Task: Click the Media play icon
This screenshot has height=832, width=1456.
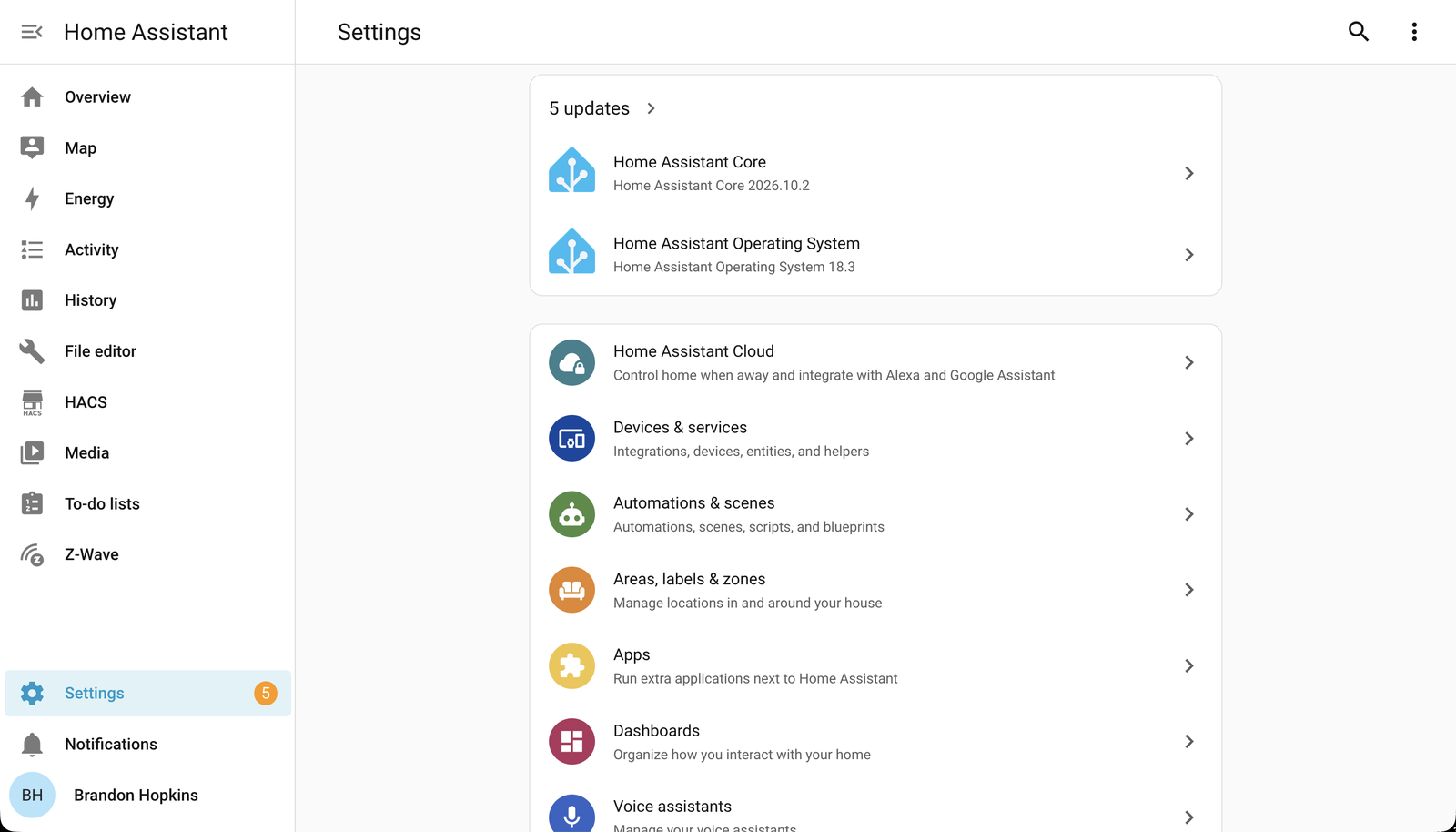Action: pyautogui.click(x=32, y=452)
